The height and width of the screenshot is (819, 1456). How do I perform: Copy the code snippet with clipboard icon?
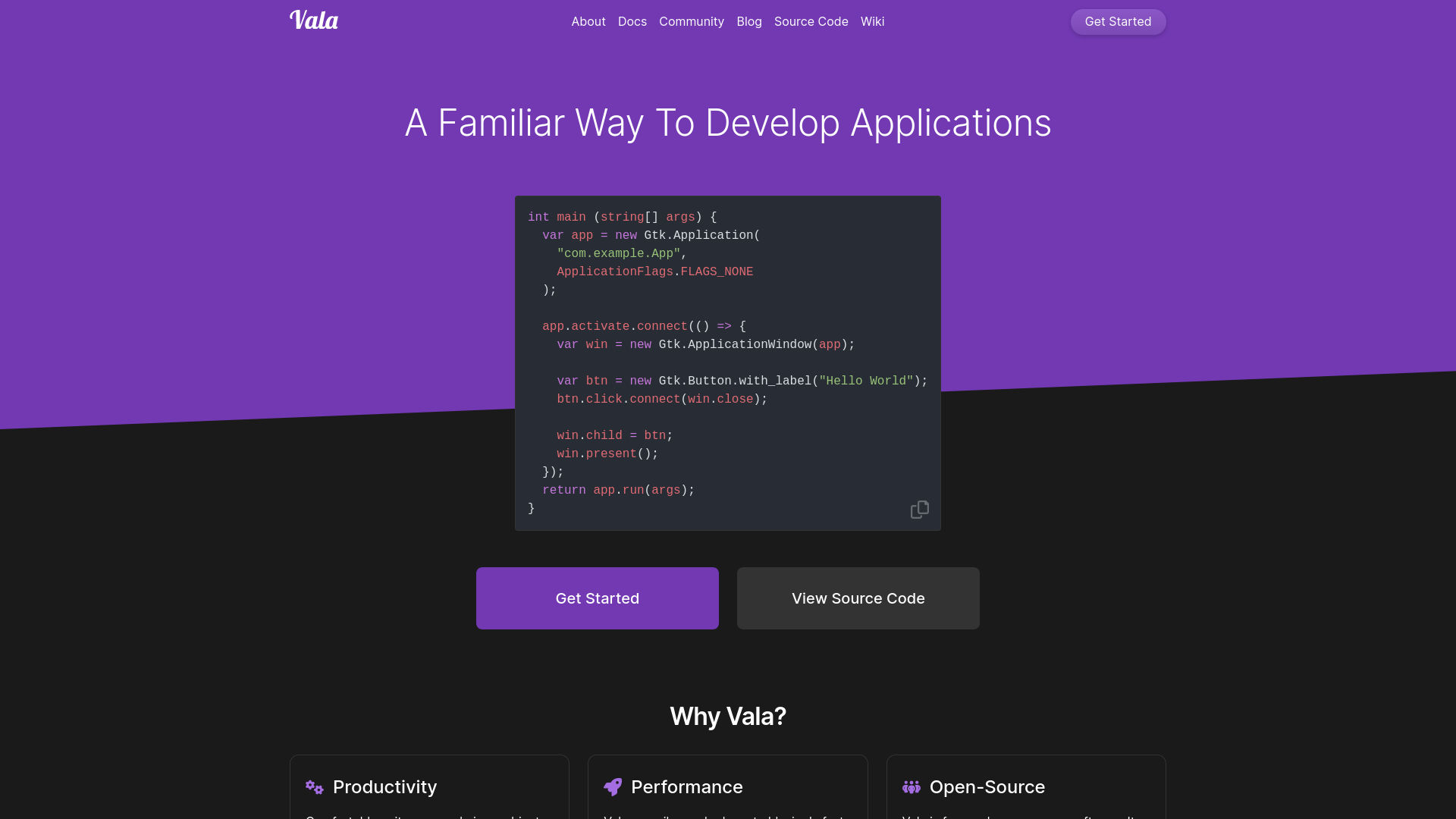pyautogui.click(x=919, y=510)
